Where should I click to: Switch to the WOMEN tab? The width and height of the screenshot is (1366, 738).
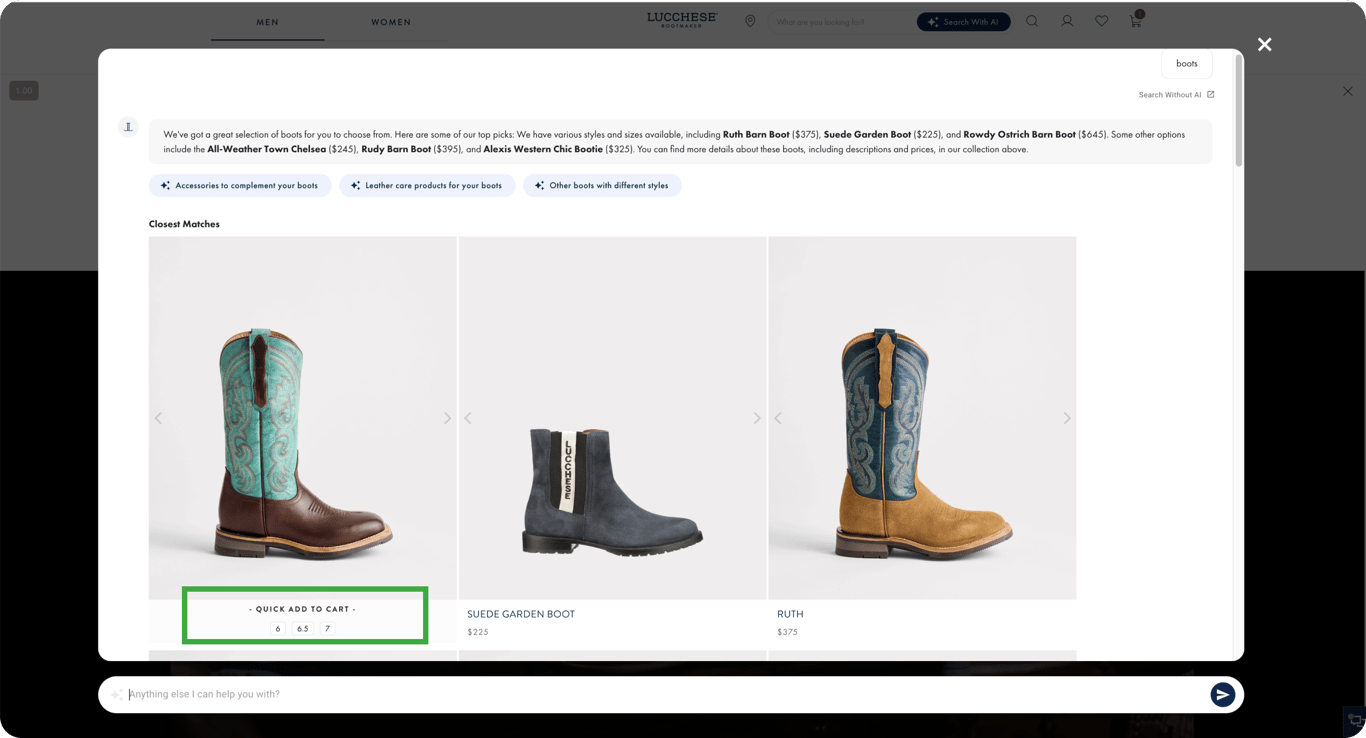click(391, 22)
